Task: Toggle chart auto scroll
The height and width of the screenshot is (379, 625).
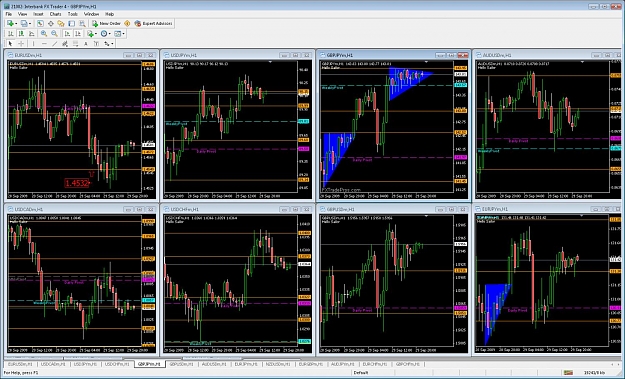Action: [67, 33]
